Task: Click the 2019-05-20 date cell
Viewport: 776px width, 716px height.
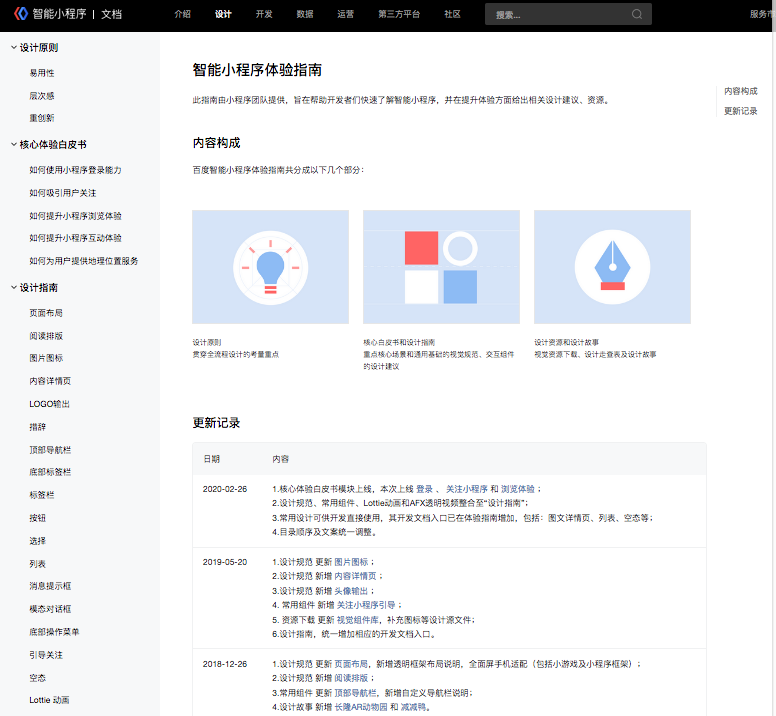Action: pos(225,562)
